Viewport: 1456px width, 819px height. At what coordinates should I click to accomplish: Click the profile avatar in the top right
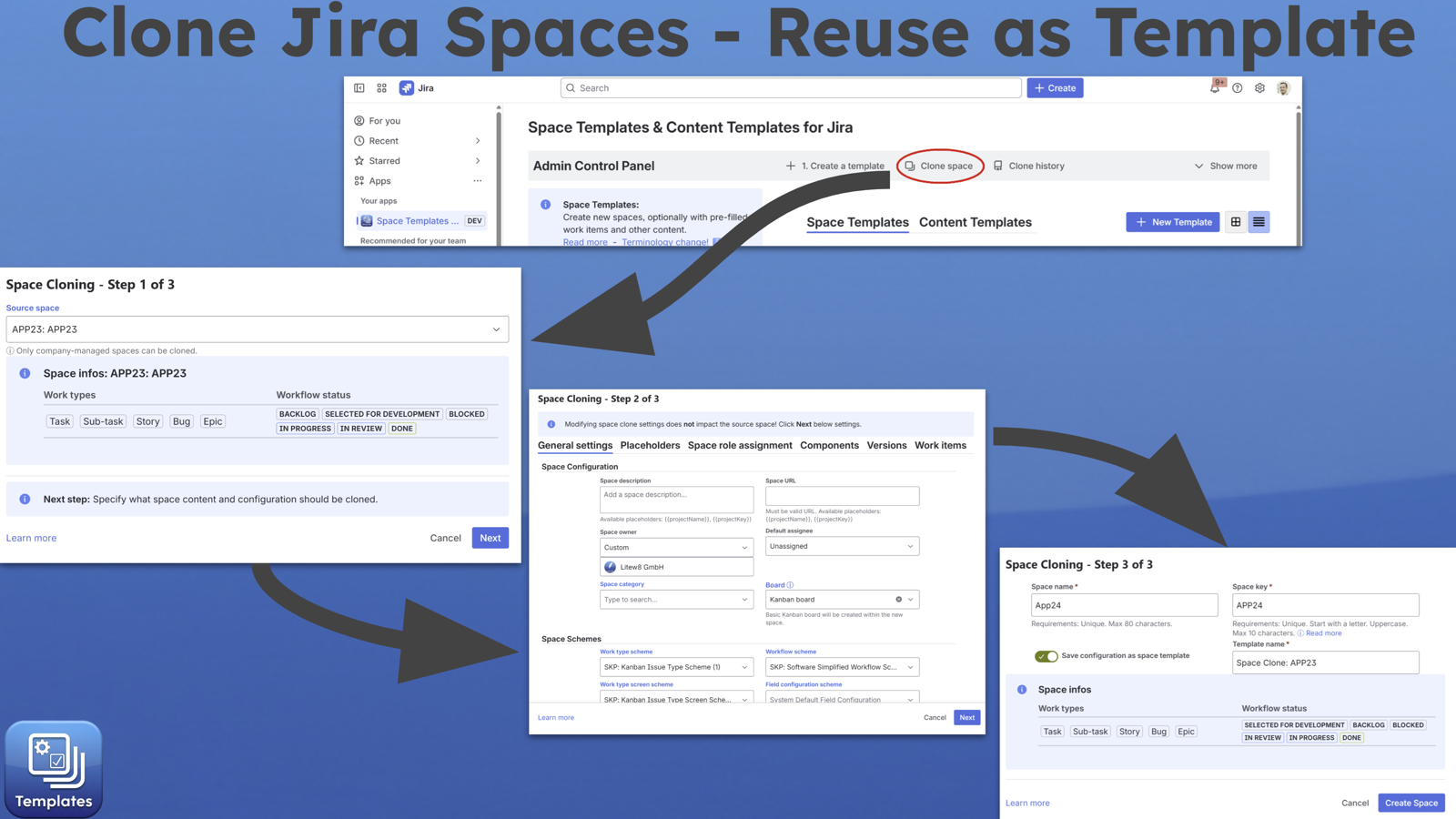(1283, 87)
